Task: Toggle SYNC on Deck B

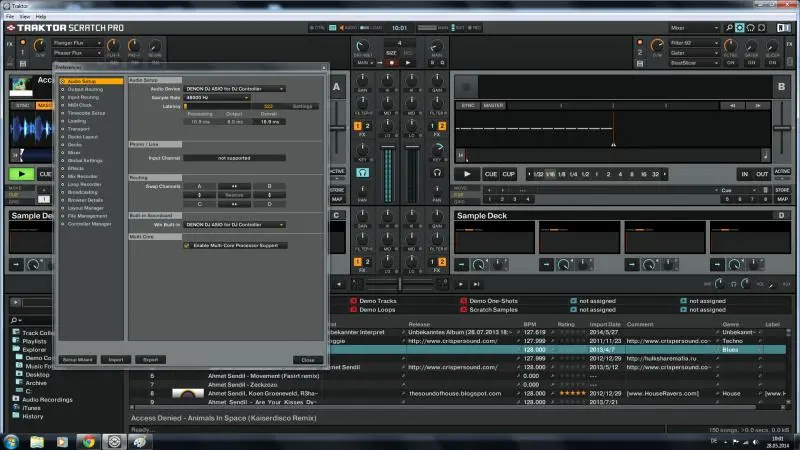Action: 468,105
